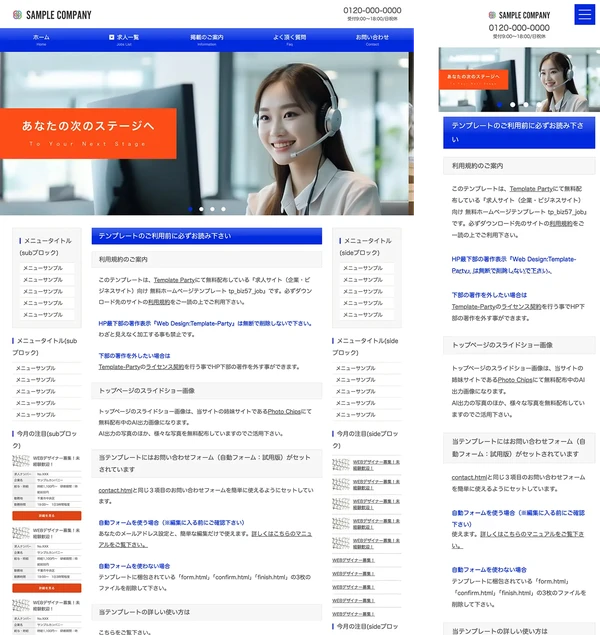Select the second slide dot on desktop hero
The width and height of the screenshot is (600, 635).
click(201, 209)
